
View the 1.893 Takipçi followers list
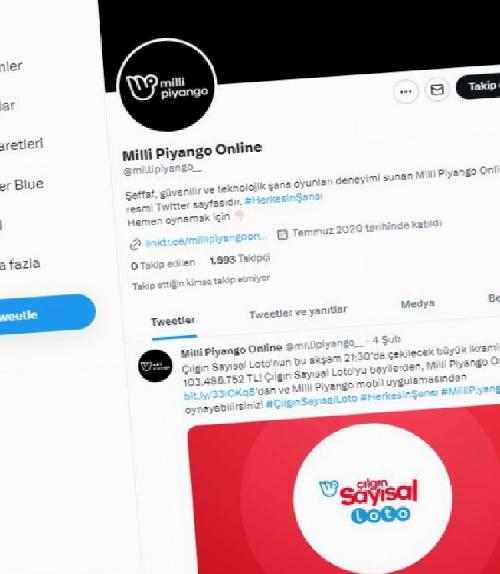pyautogui.click(x=240, y=260)
